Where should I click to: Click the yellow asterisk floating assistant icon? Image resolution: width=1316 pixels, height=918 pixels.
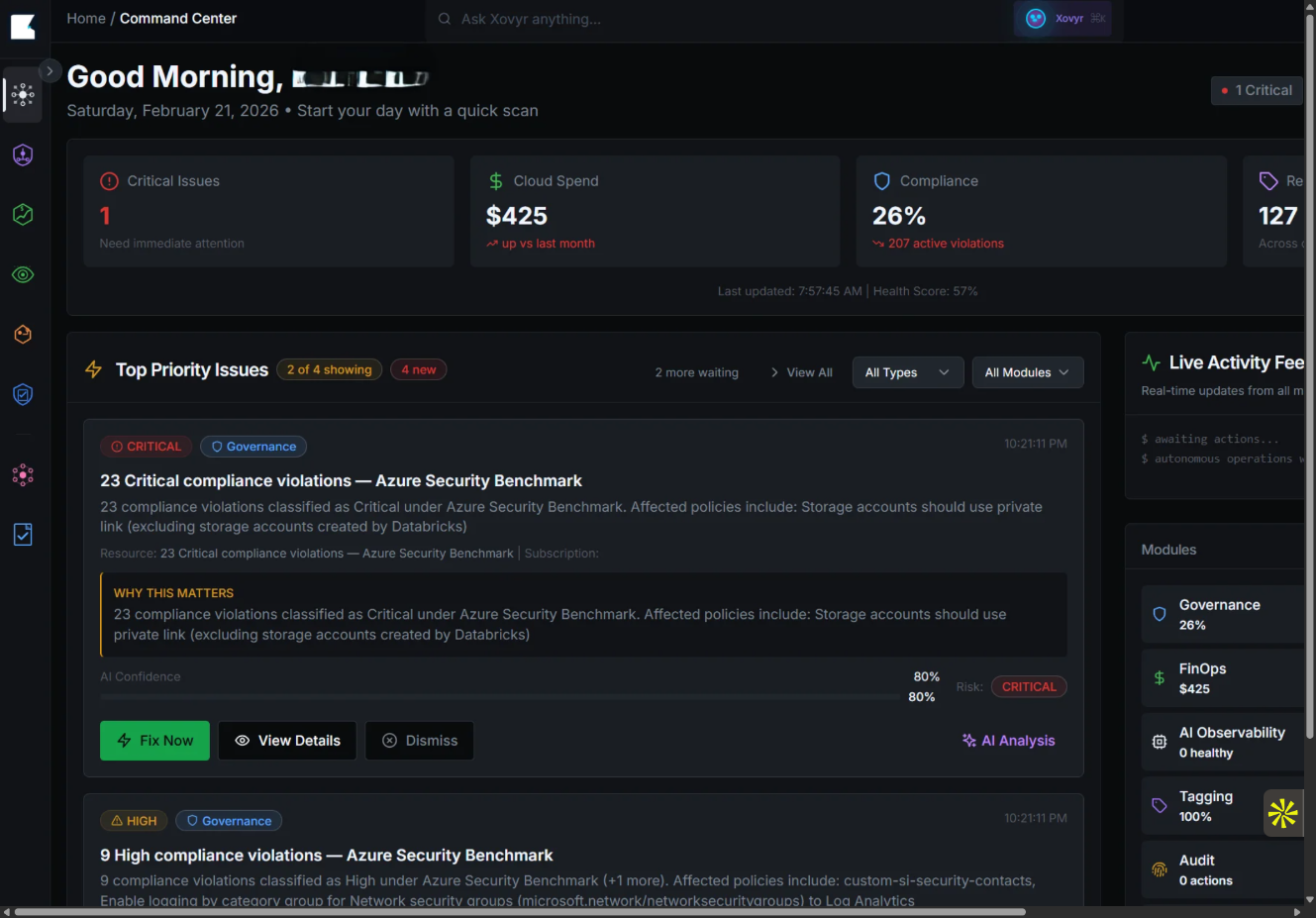point(1282,813)
